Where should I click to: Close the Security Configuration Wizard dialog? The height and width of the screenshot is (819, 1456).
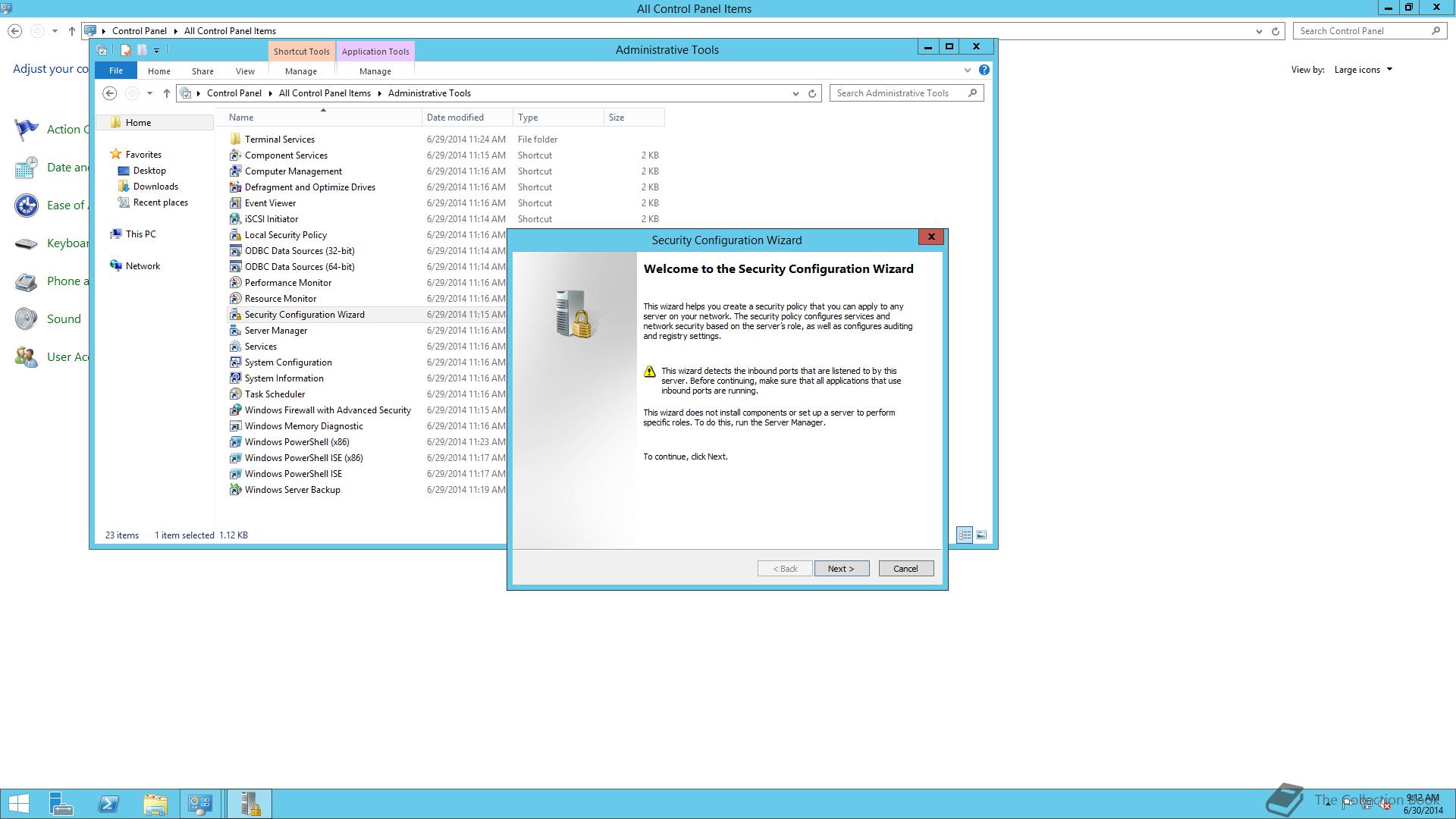tap(931, 237)
